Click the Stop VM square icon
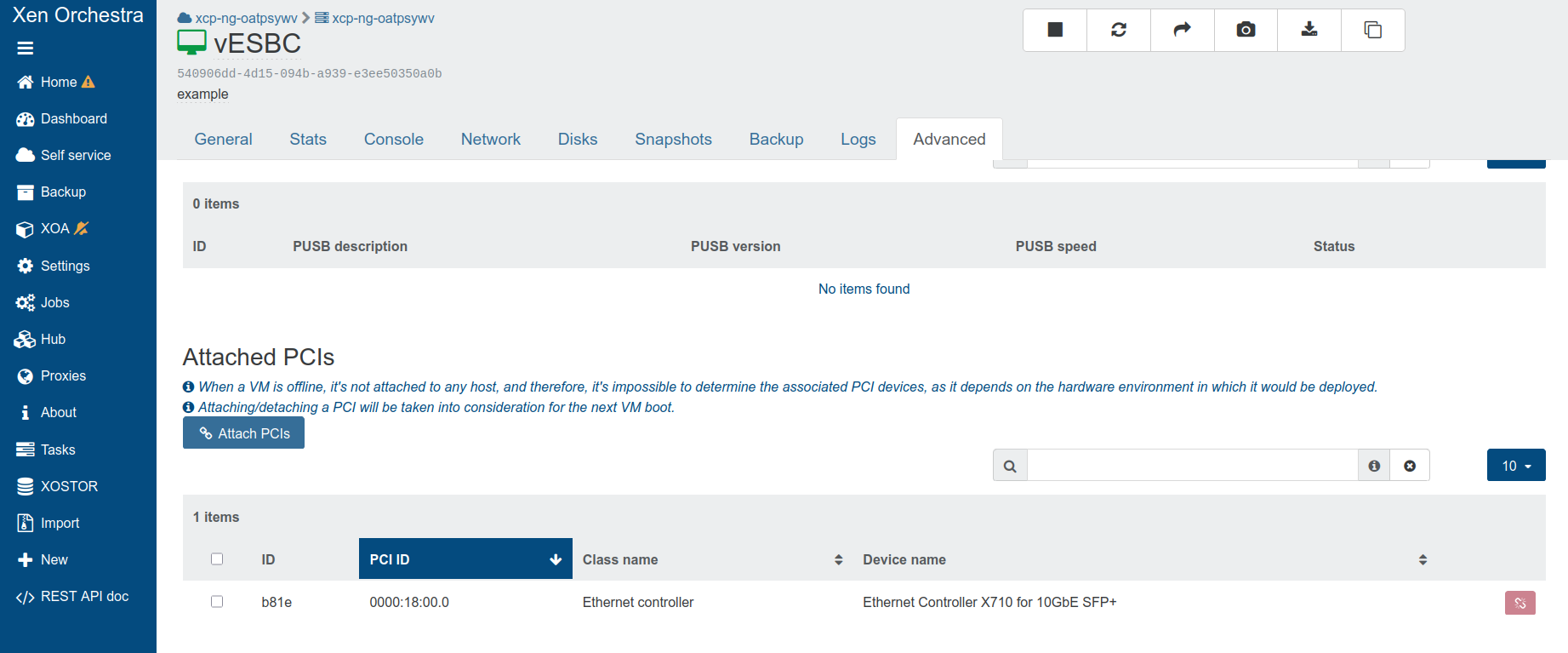The height and width of the screenshot is (653, 1568). [x=1055, y=30]
